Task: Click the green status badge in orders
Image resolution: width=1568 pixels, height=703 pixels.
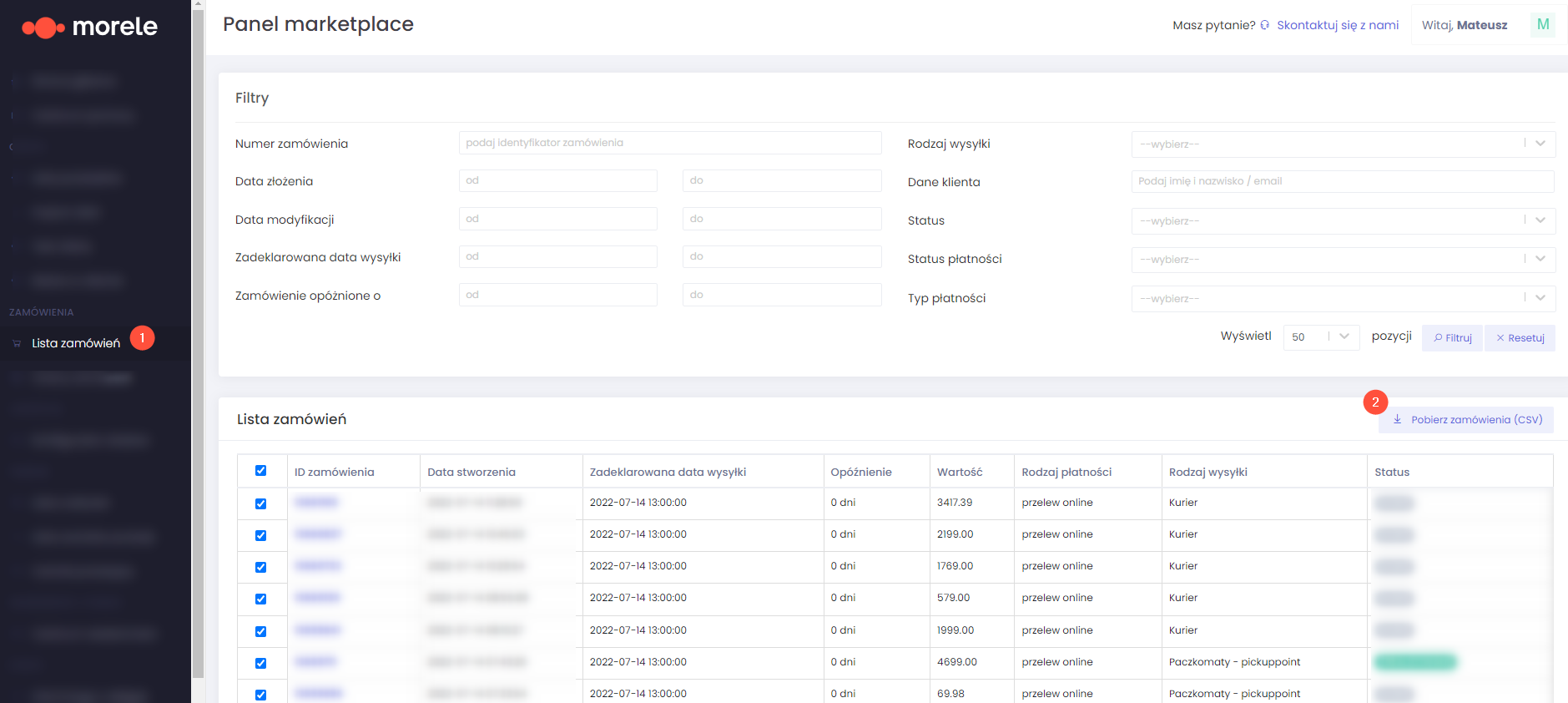Action: (x=1415, y=662)
